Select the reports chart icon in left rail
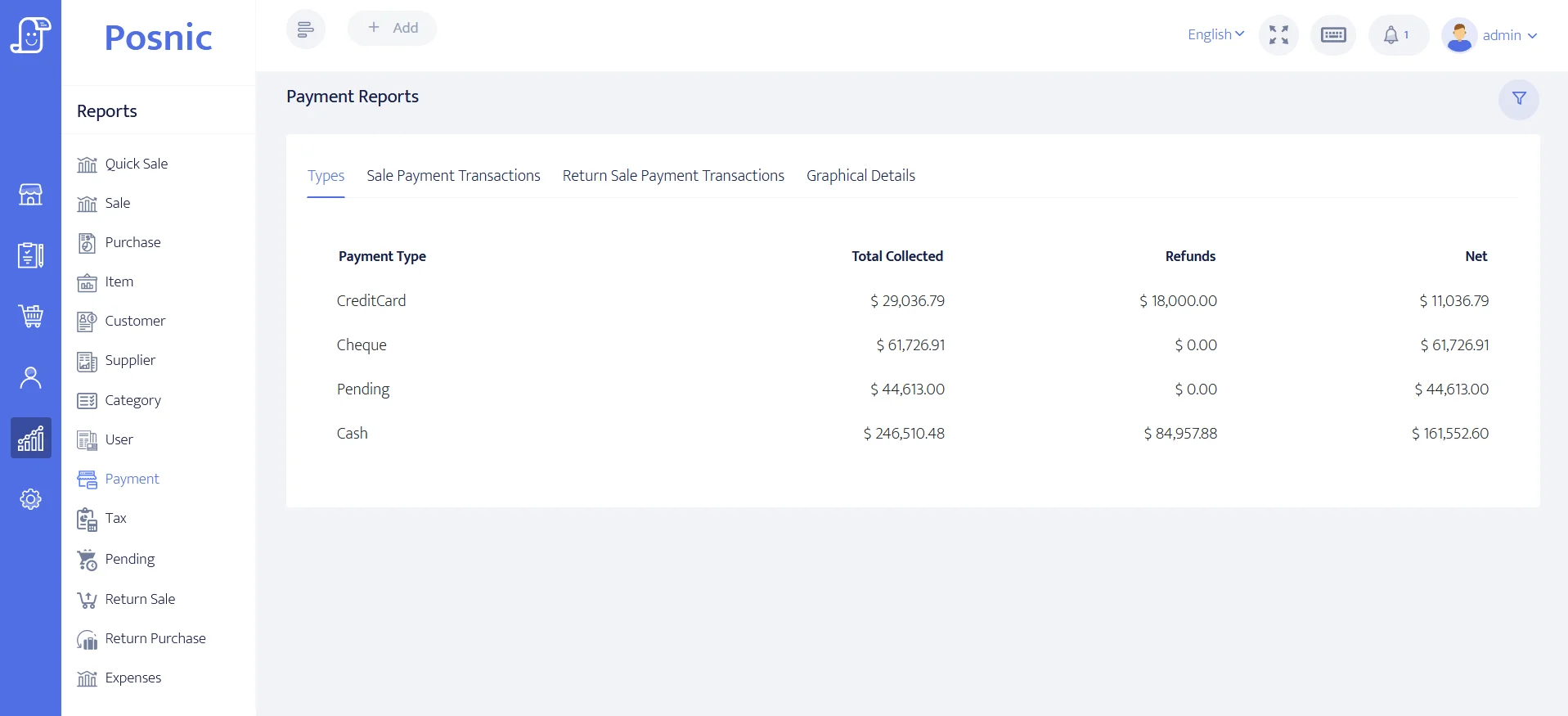This screenshot has height=716, width=1568. tap(30, 439)
